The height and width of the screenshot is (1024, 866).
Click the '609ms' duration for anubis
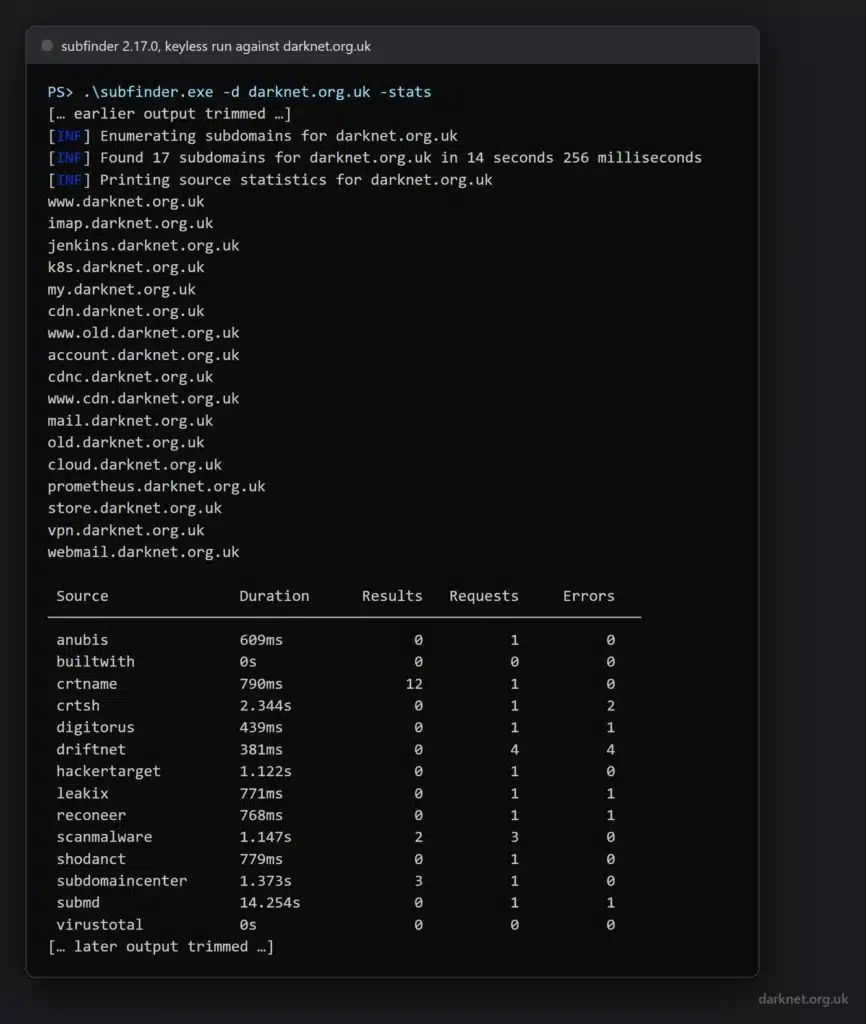coord(261,640)
